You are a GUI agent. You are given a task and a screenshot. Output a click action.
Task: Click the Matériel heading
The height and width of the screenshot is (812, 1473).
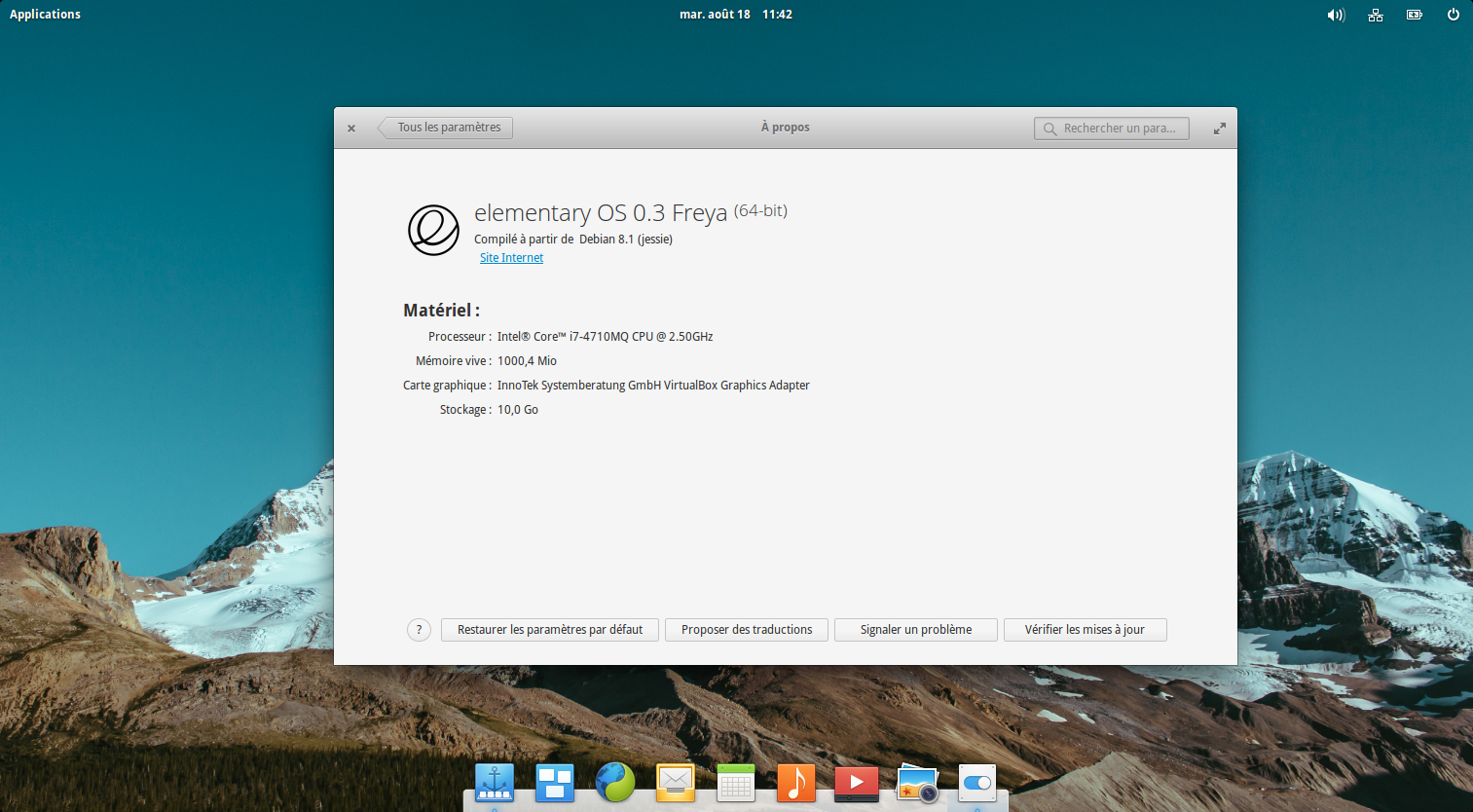(442, 311)
